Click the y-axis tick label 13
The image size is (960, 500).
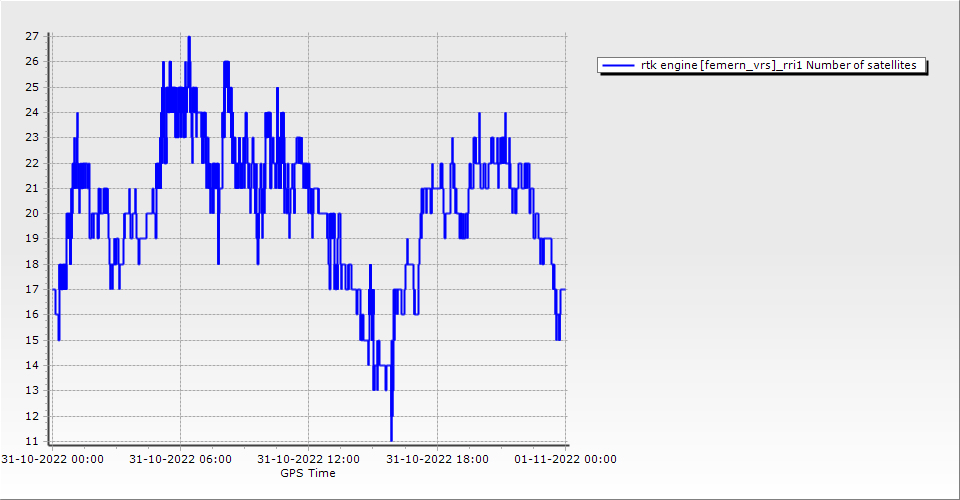tap(32, 390)
